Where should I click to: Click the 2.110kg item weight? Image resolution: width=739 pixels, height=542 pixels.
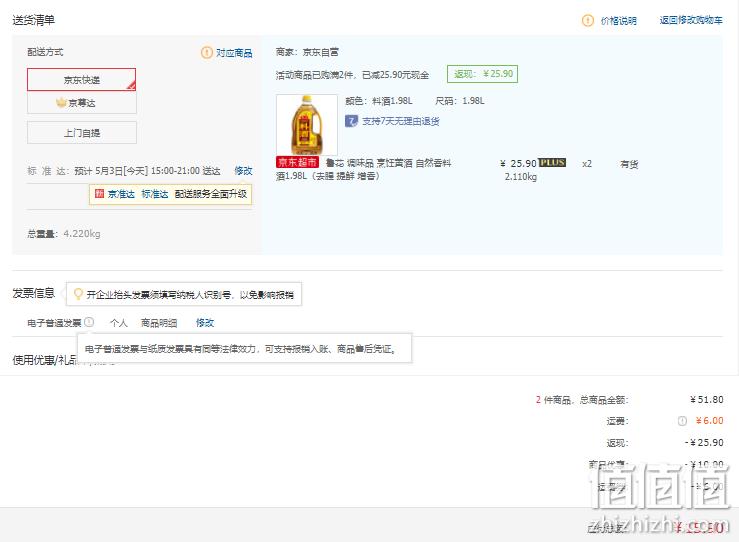coord(520,177)
